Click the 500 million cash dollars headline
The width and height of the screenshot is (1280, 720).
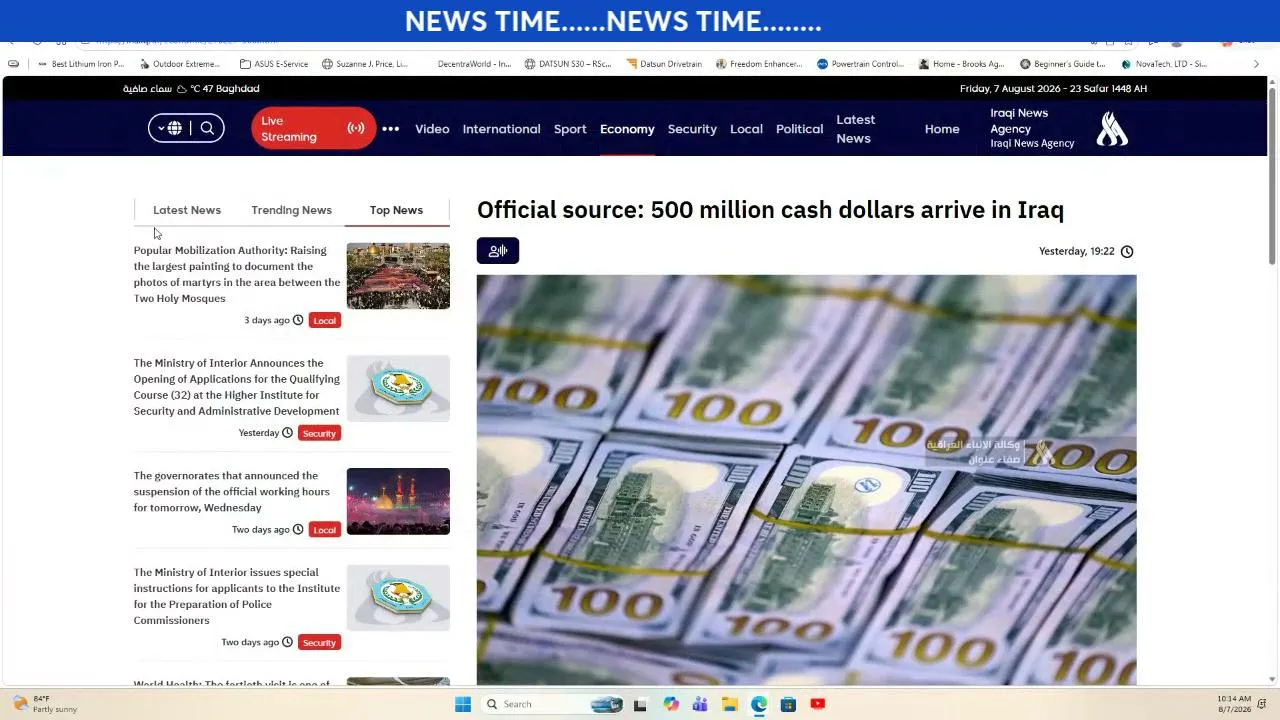point(770,210)
